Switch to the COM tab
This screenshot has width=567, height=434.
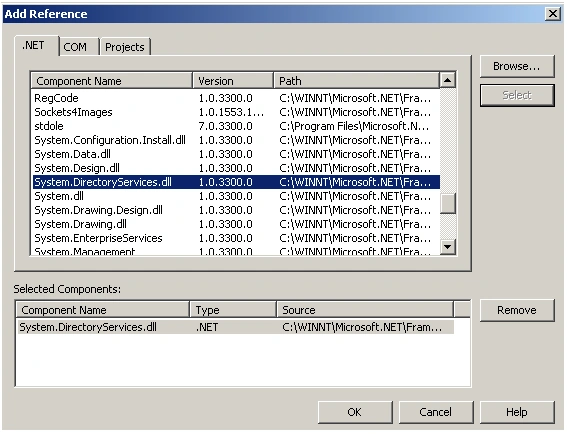pos(79,47)
